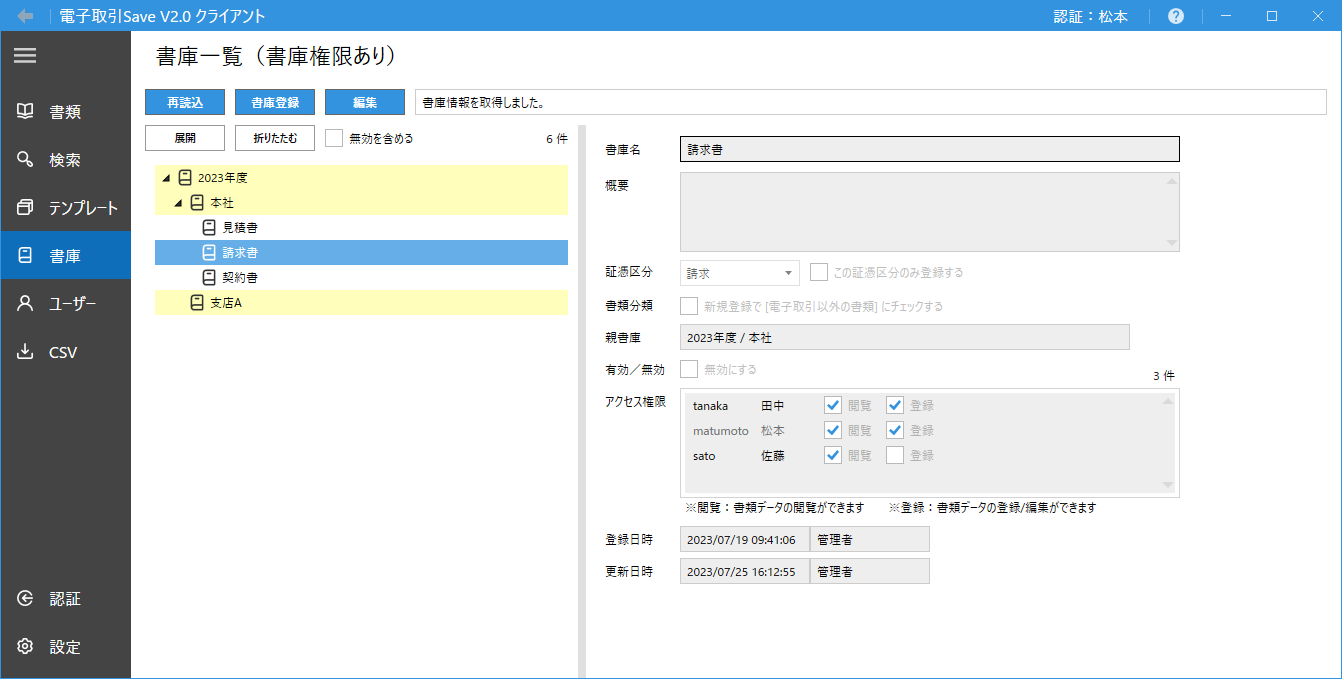This screenshot has width=1342, height=679.
Task: Open the 証憑区分 dropdown
Action: click(x=739, y=273)
